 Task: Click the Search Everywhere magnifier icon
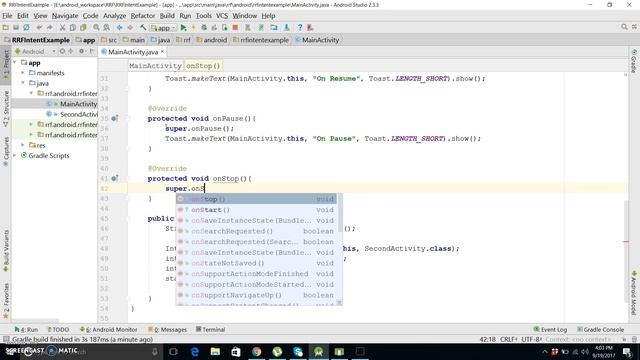coord(624,27)
